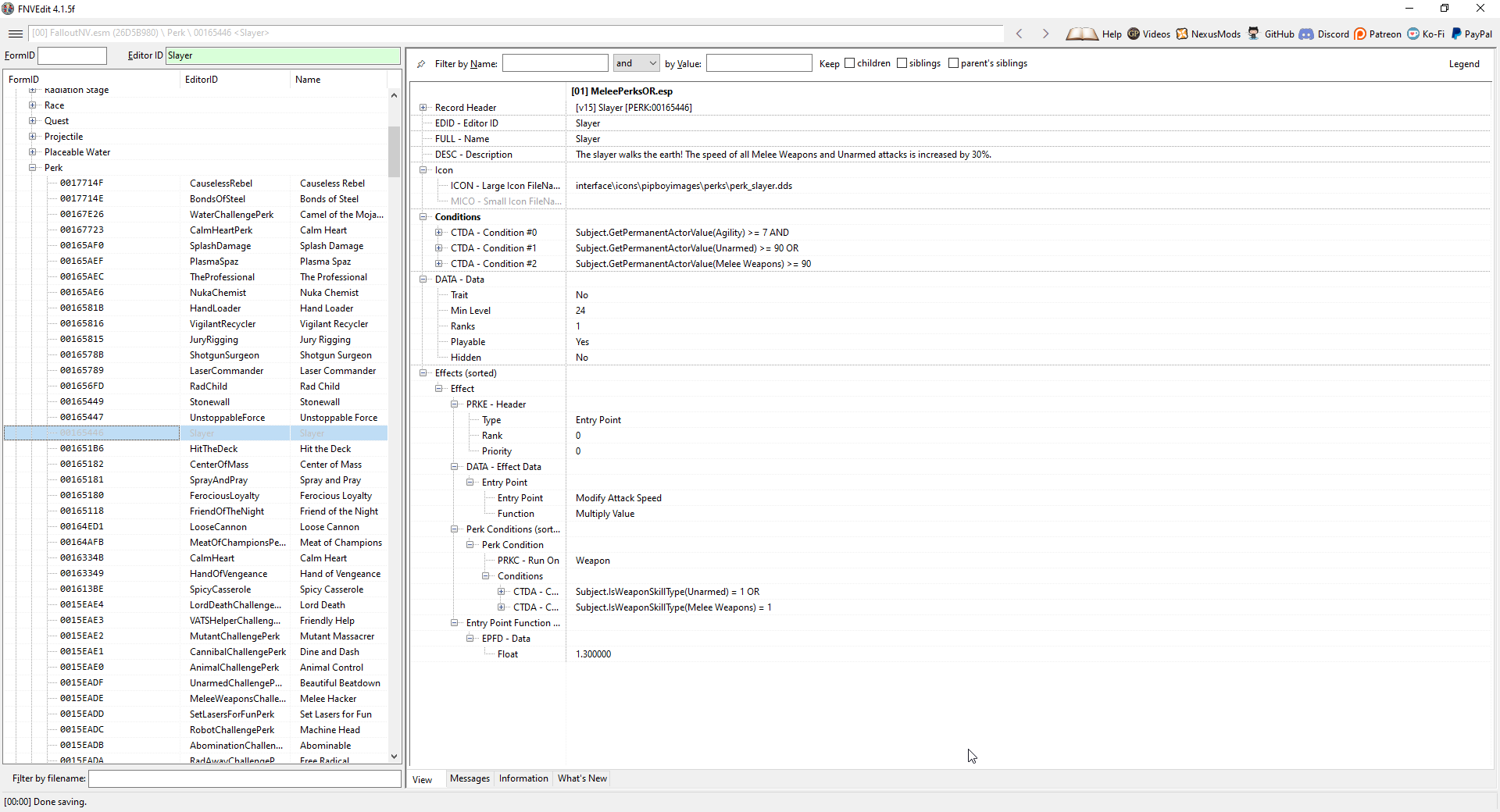The height and width of the screenshot is (812, 1500).
Task: Focus the Filter by filename field
Action: click(x=245, y=778)
